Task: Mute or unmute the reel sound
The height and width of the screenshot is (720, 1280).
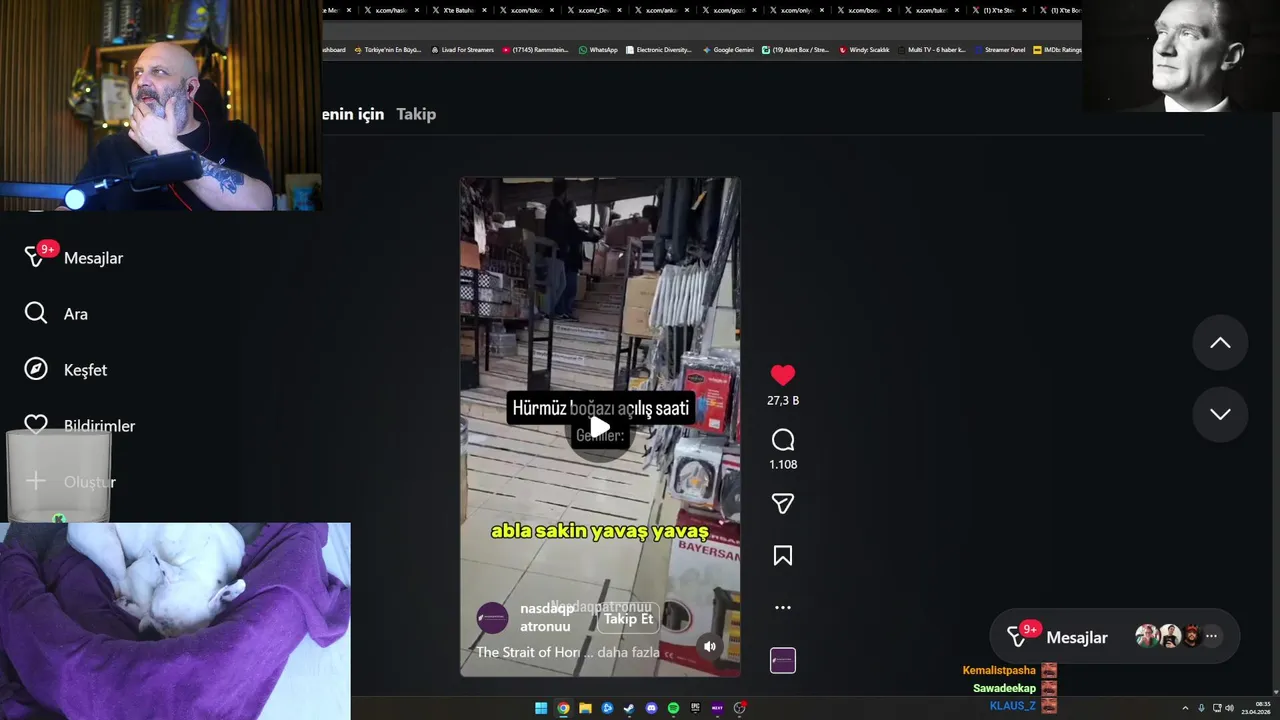Action: pyautogui.click(x=710, y=646)
